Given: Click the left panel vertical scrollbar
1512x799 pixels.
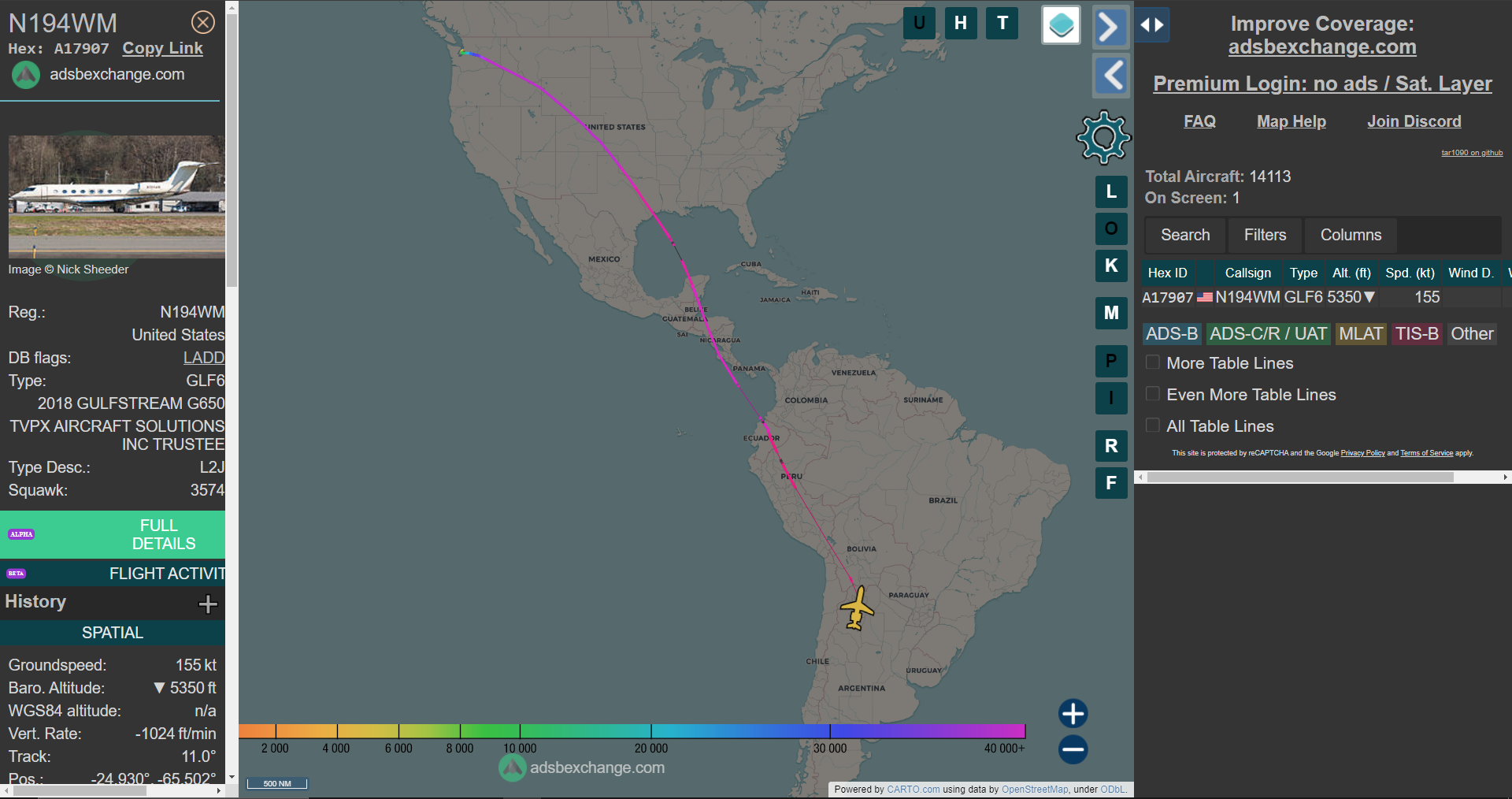Looking at the screenshot, I should [x=232, y=150].
